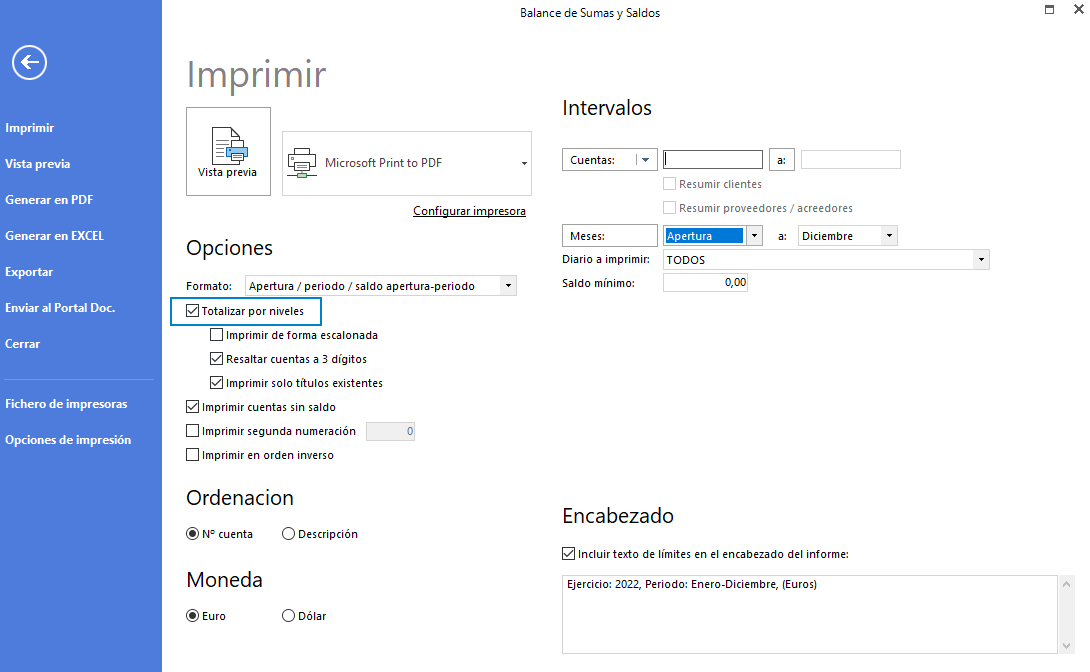The height and width of the screenshot is (672, 1090).
Task: Click the Encabezado header text box
Action: click(810, 614)
